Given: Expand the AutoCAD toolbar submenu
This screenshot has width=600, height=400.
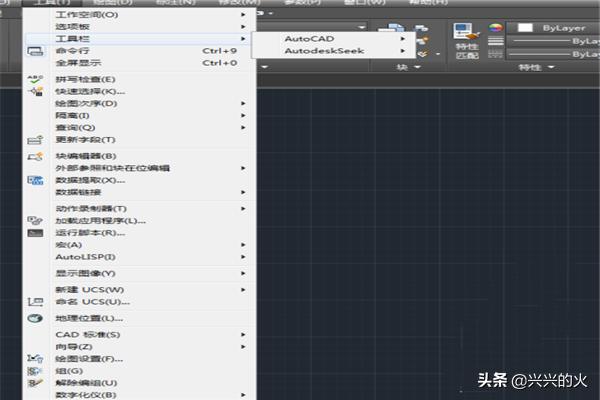Looking at the screenshot, I should coord(309,38).
